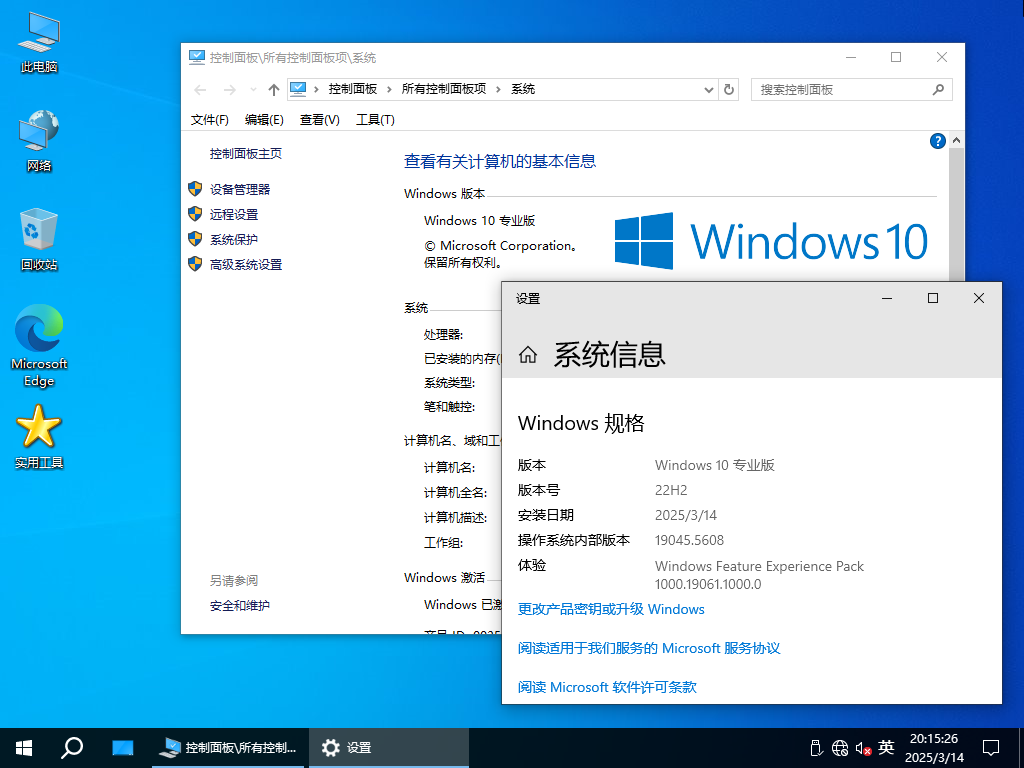
Task: Open the 文件(F) menu
Action: pyautogui.click(x=210, y=120)
